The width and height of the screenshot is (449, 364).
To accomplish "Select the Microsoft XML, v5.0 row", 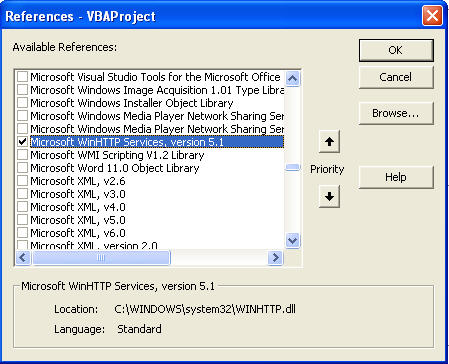I will coord(78,220).
